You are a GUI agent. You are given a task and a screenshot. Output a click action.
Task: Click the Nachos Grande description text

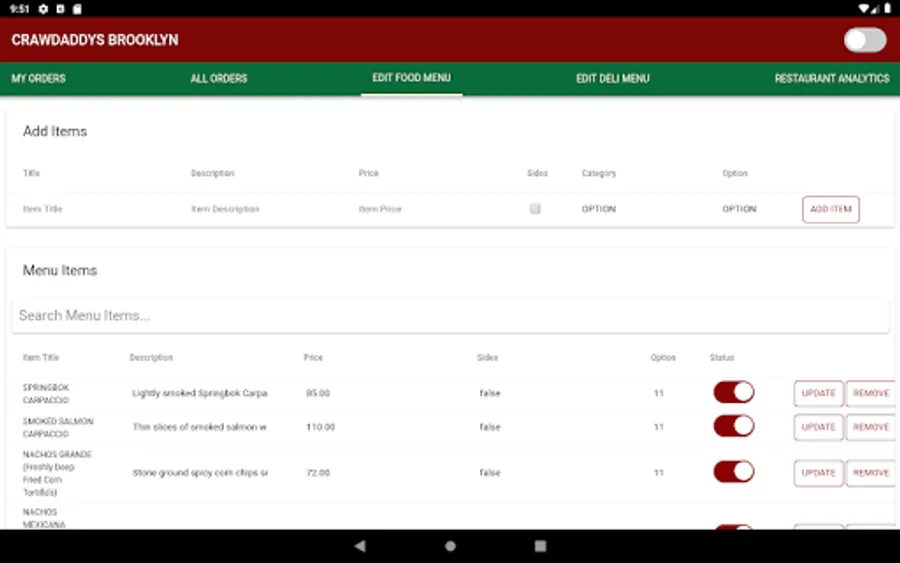(x=200, y=473)
